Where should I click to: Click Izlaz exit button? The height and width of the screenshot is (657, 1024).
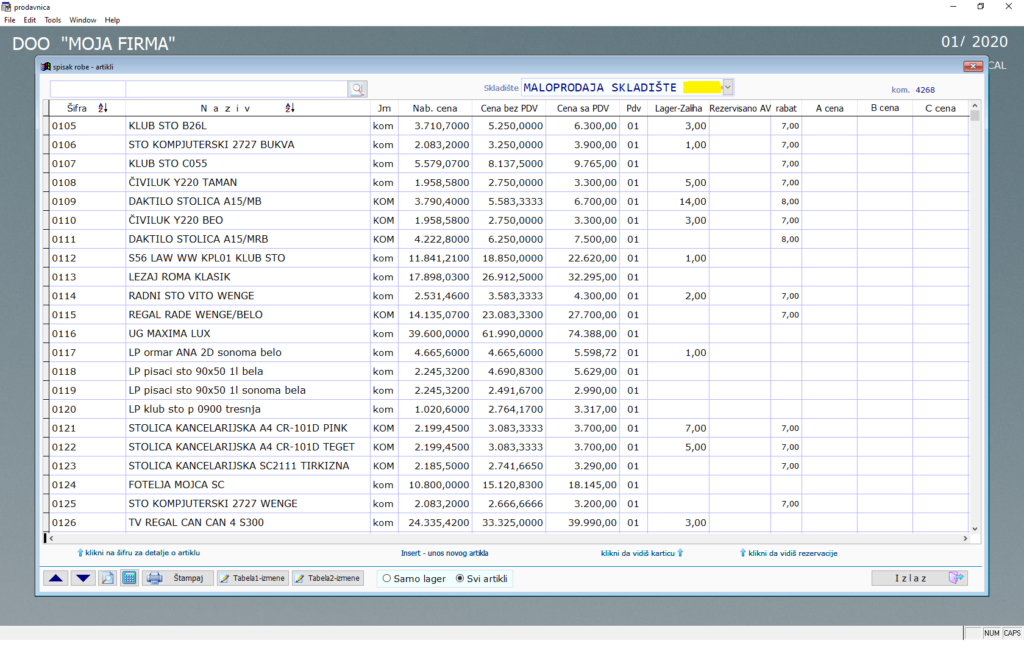[x=919, y=578]
